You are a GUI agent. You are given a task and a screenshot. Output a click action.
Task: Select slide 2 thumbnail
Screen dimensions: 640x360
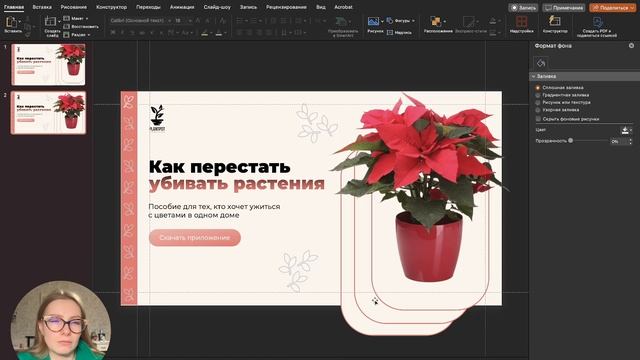pyautogui.click(x=49, y=113)
